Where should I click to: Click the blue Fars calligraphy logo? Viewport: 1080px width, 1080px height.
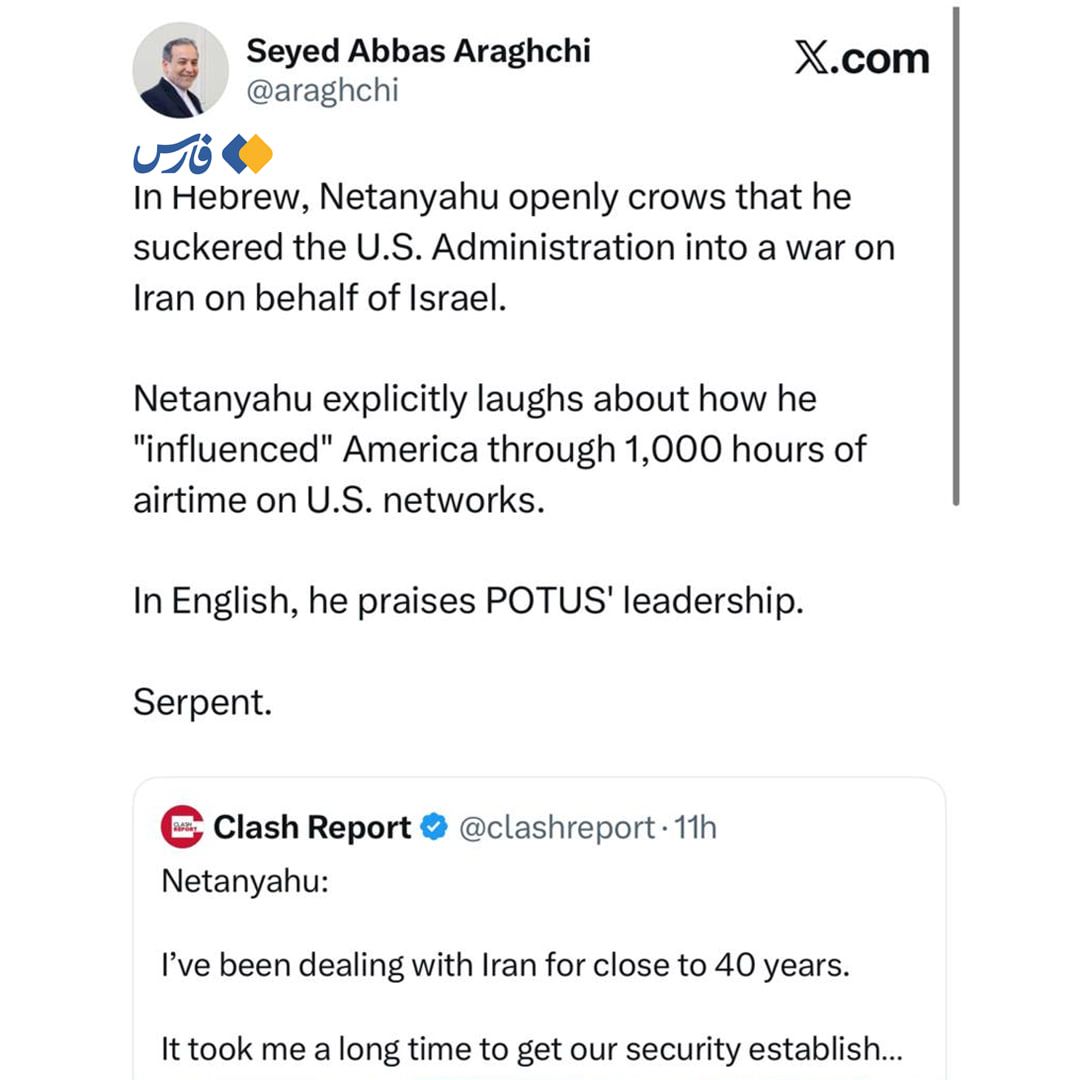tap(172, 153)
